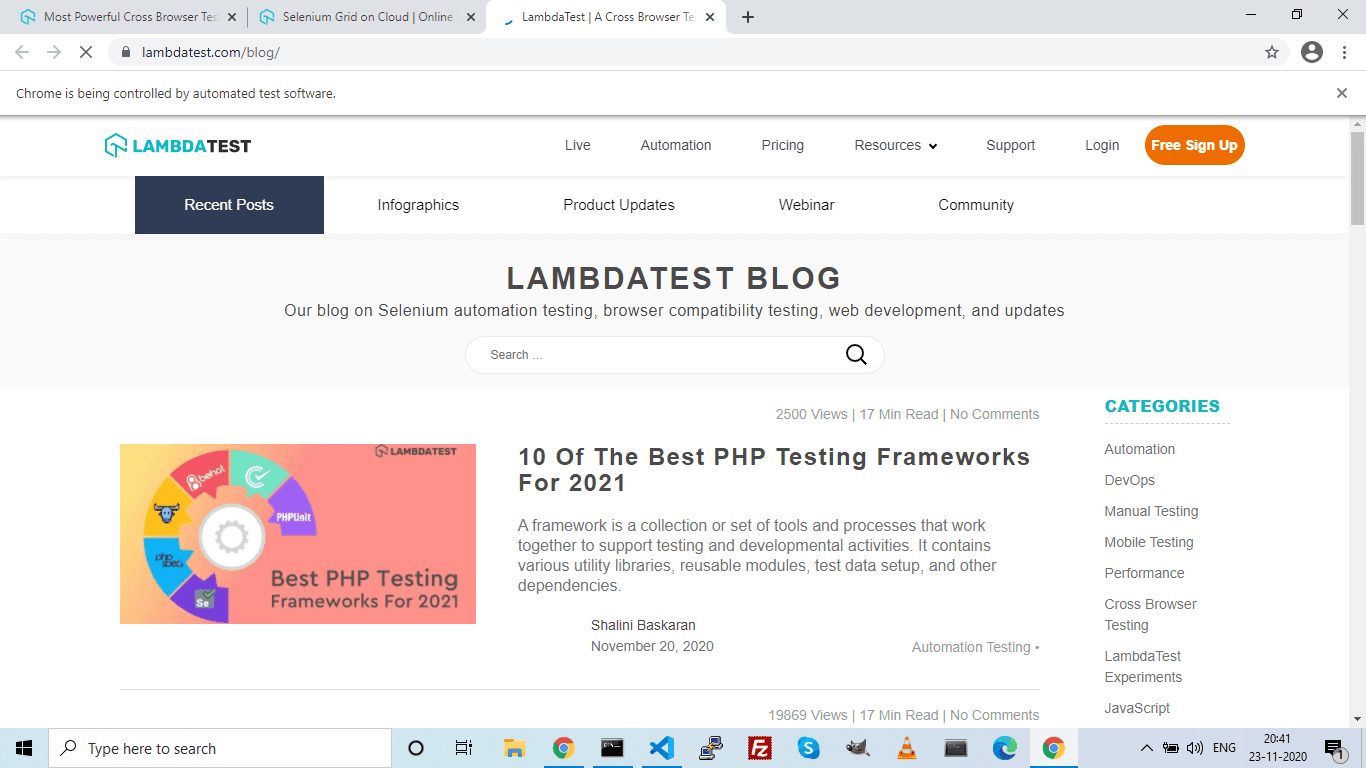The width and height of the screenshot is (1366, 768).
Task: Click the LambdaTest logo in the header
Action: coord(178,145)
